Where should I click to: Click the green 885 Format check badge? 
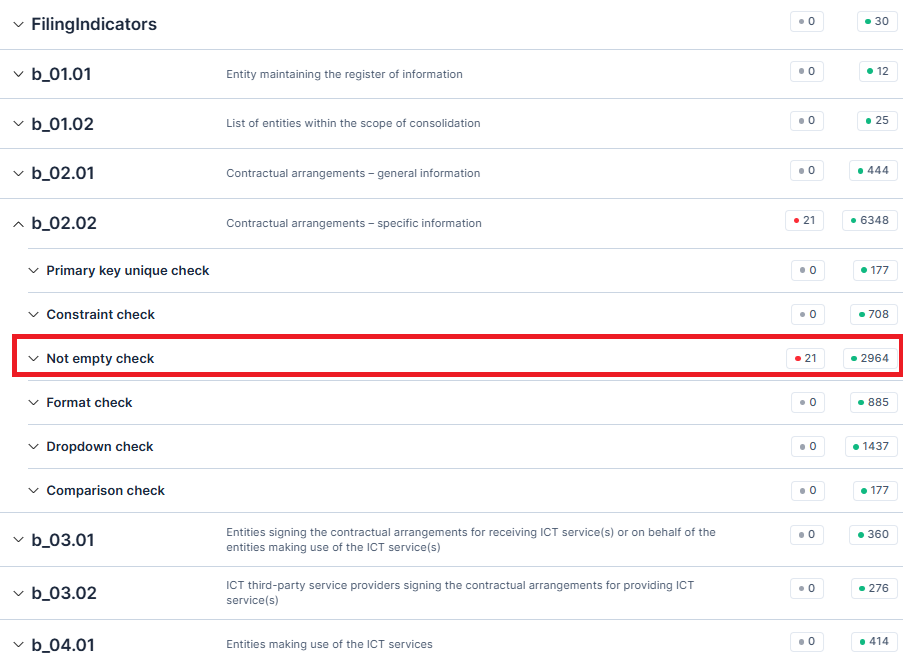click(874, 402)
